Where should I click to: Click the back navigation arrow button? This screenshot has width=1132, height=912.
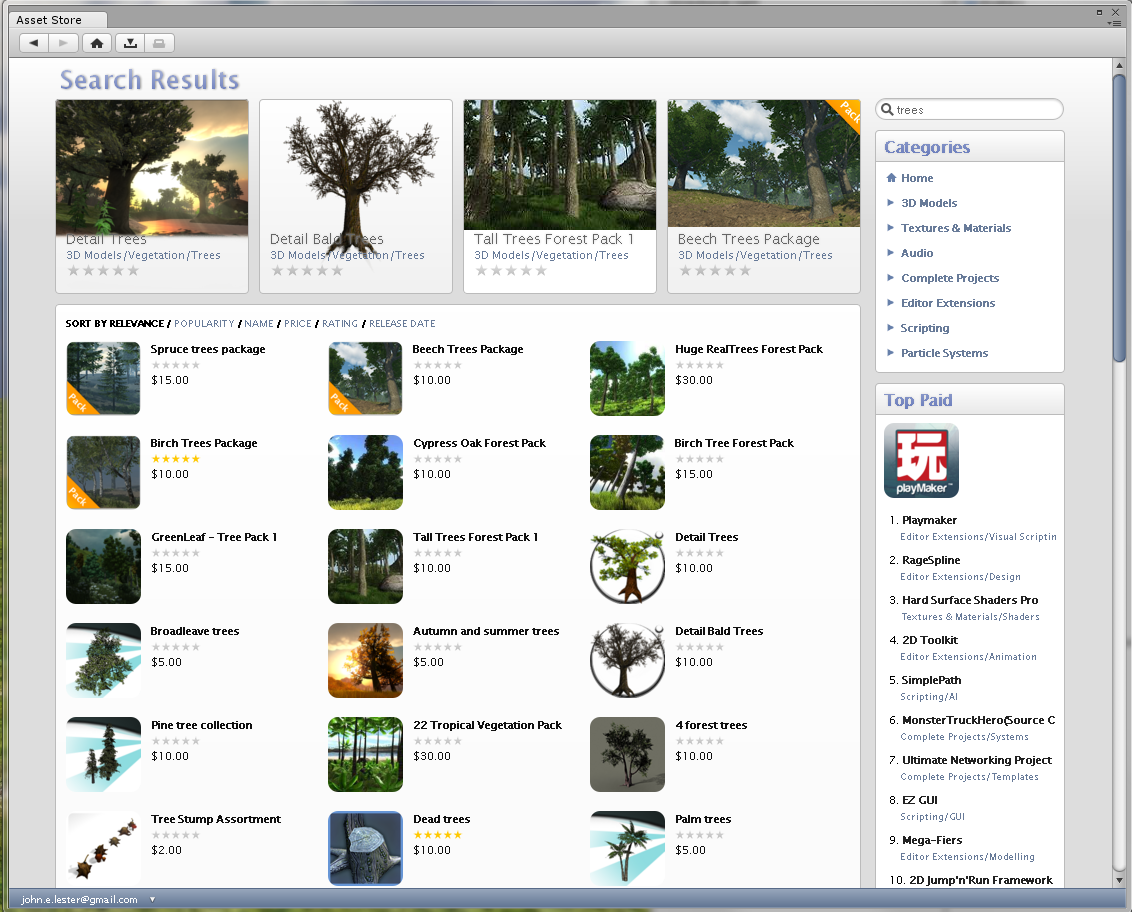[34, 43]
